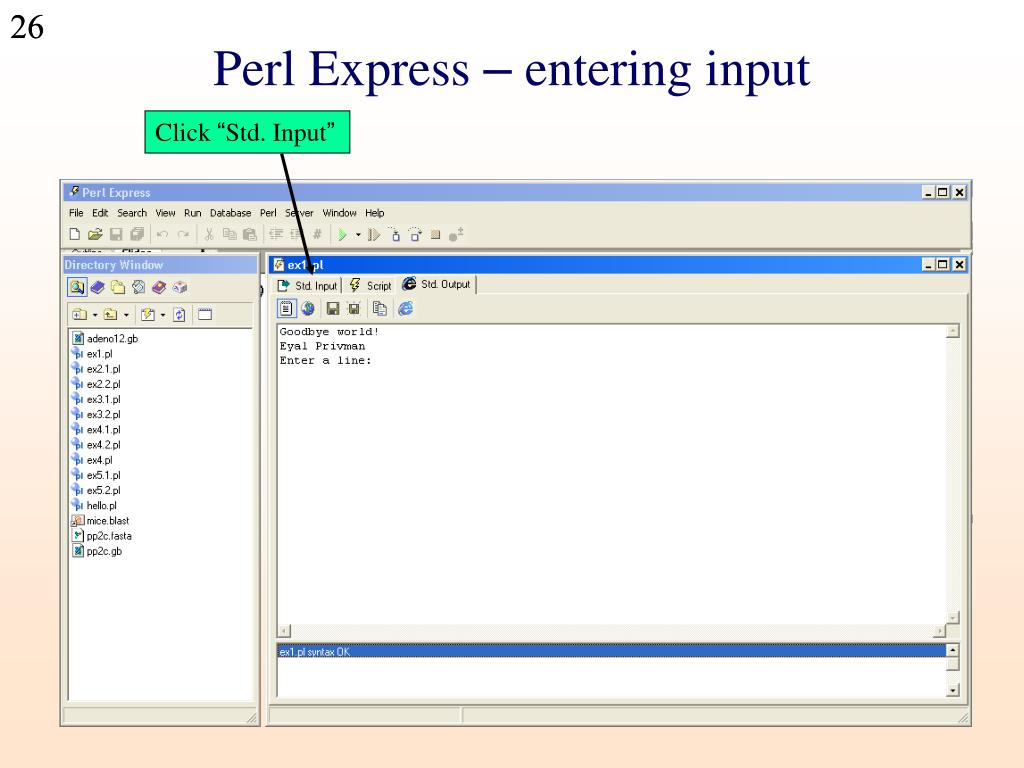Open dropdown next to lightning filter icon
Image resolution: width=1024 pixels, height=768 pixels.
tap(163, 315)
